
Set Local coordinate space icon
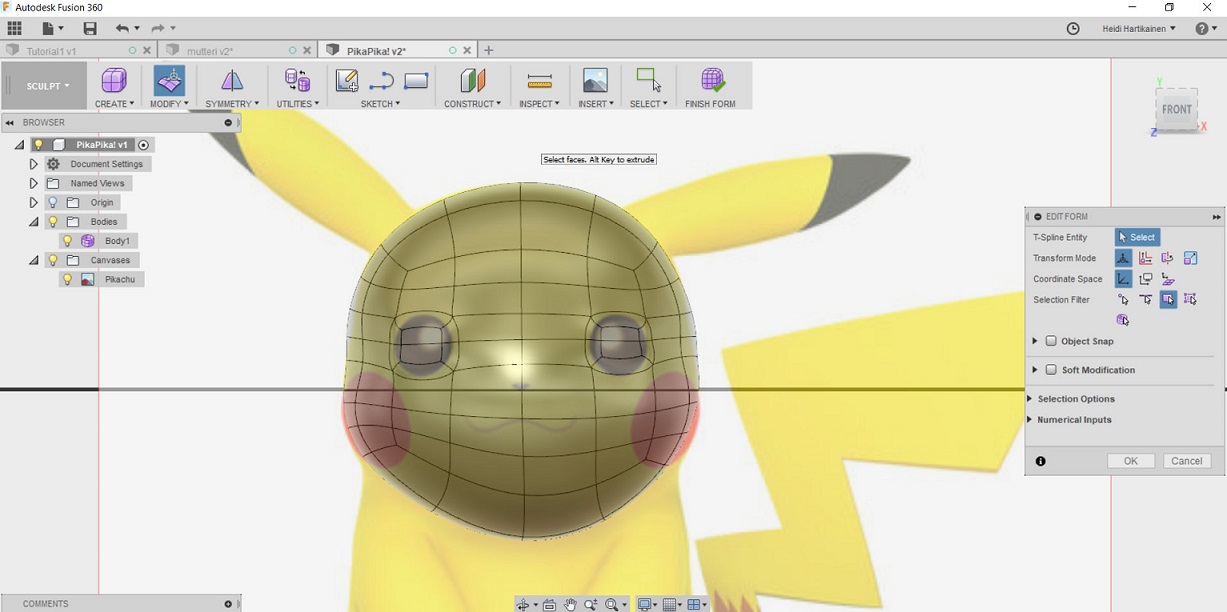[1167, 279]
